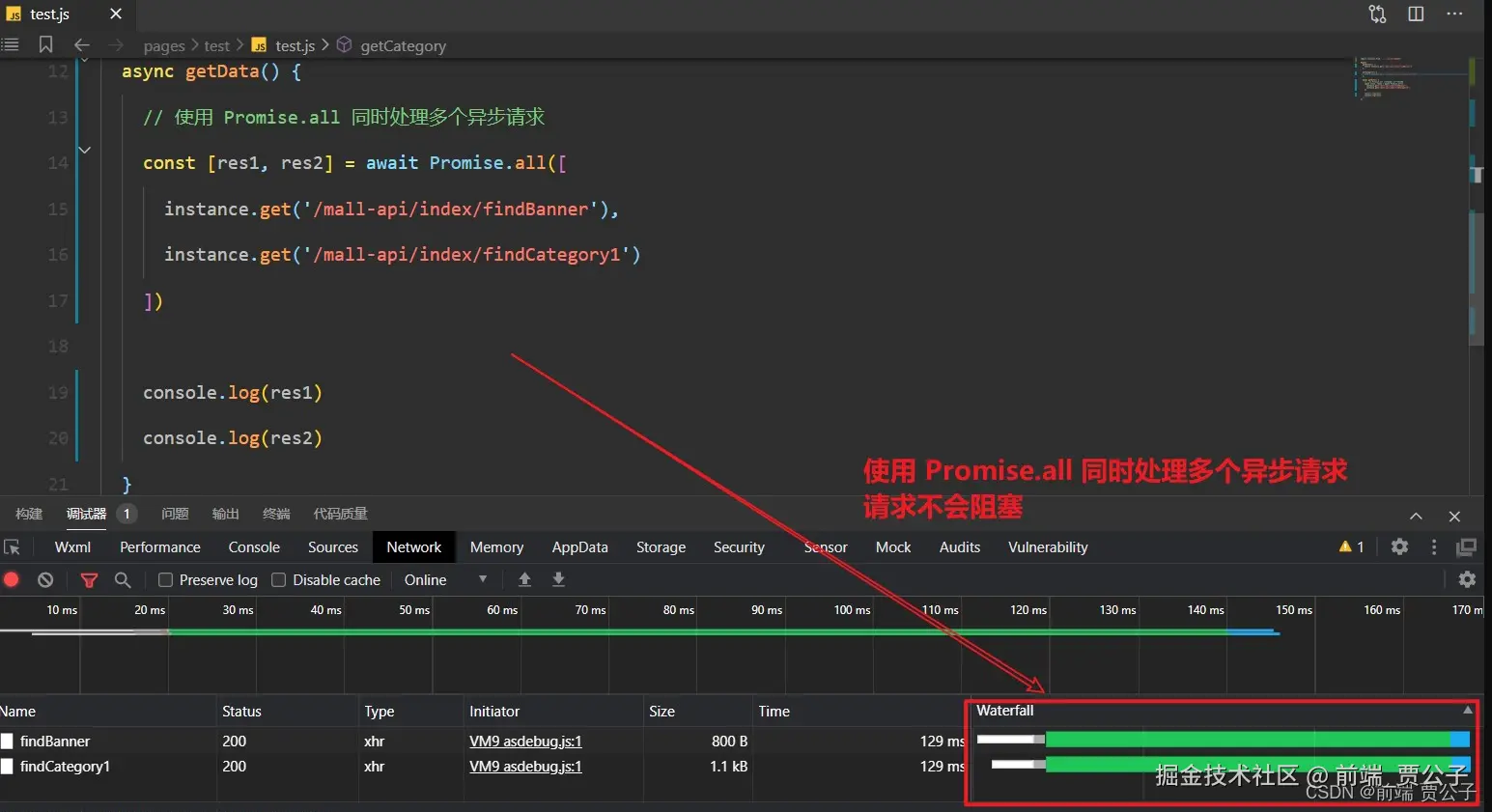Enable Disable cache checkbox
Screen dimensions: 1492x812
point(279,579)
